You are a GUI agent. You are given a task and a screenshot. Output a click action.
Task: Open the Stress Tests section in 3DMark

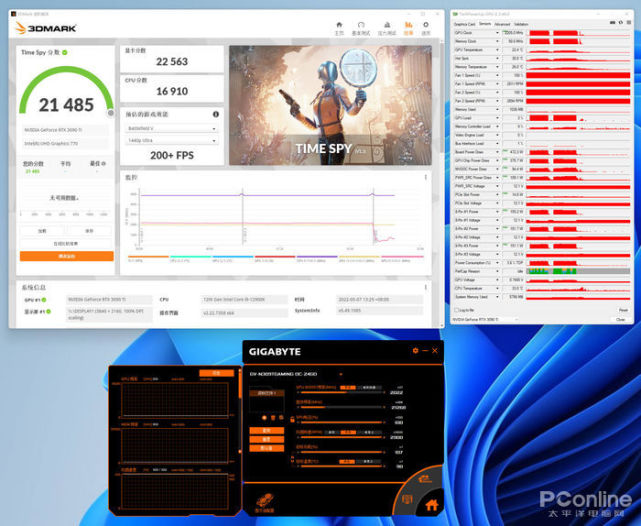pyautogui.click(x=387, y=28)
